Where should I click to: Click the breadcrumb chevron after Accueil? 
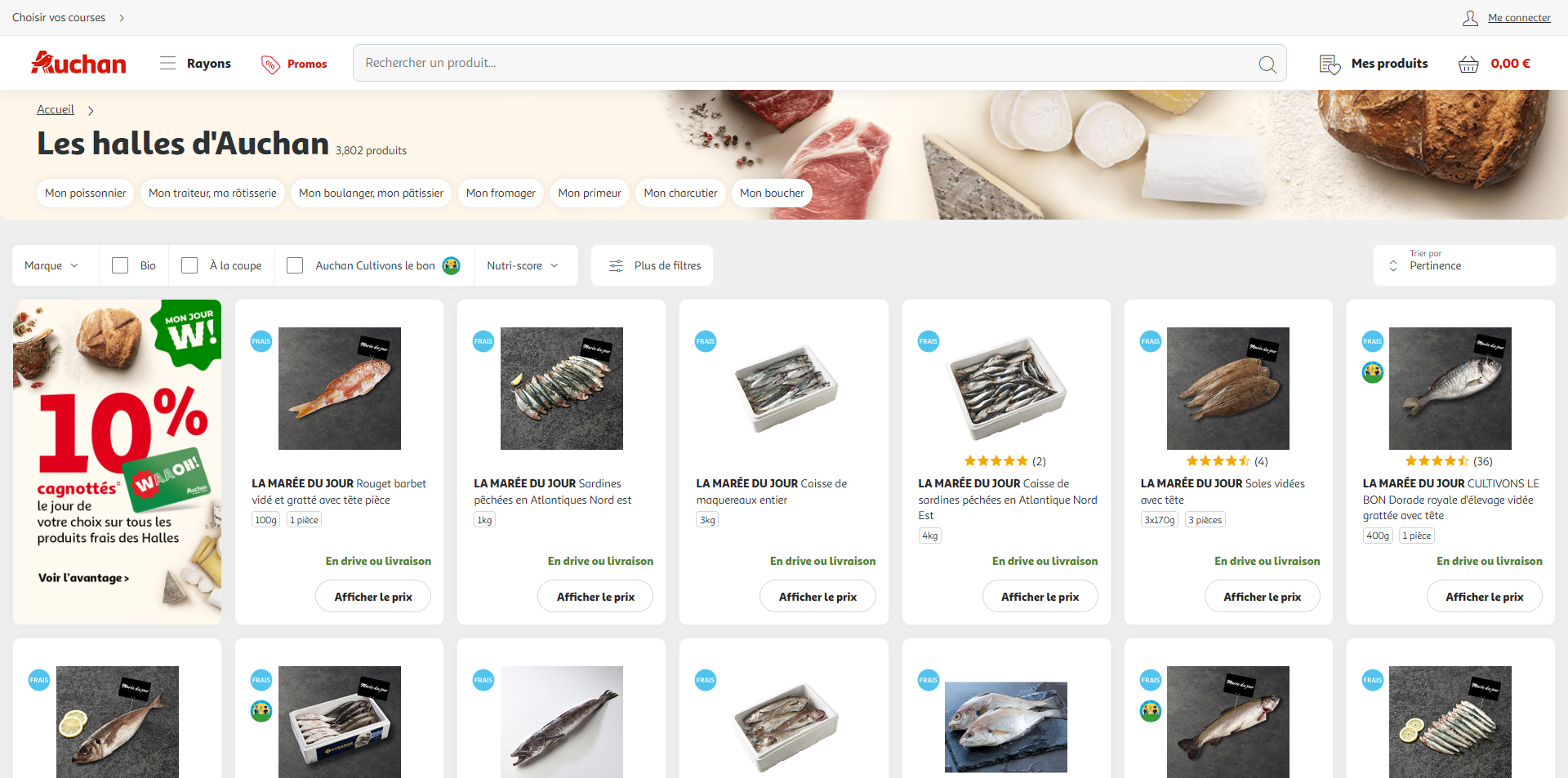[91, 110]
